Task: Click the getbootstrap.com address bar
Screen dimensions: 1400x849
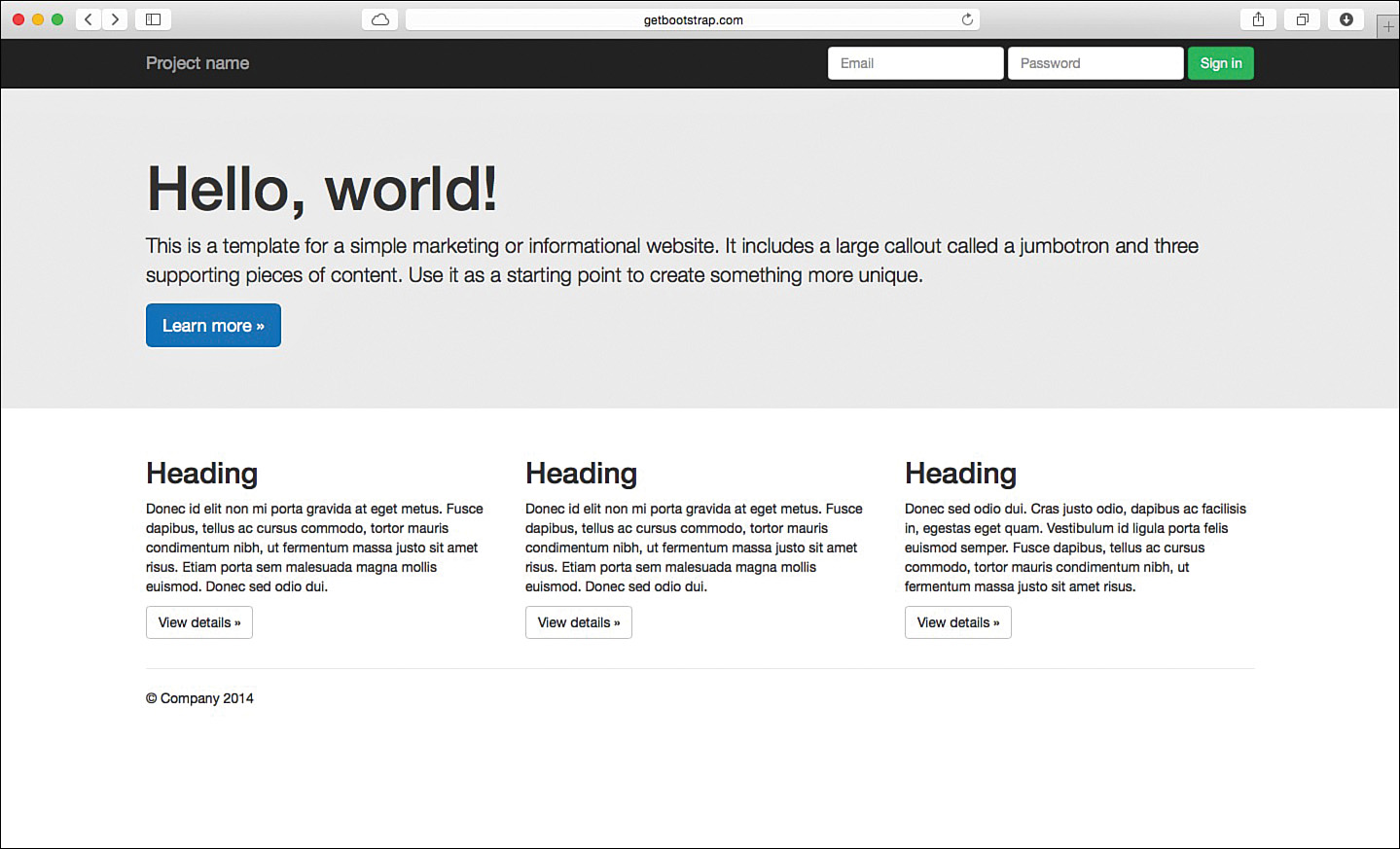Action: (x=693, y=19)
